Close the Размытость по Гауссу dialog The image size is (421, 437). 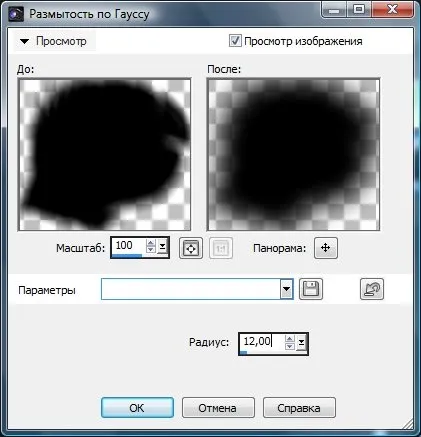tap(393, 9)
